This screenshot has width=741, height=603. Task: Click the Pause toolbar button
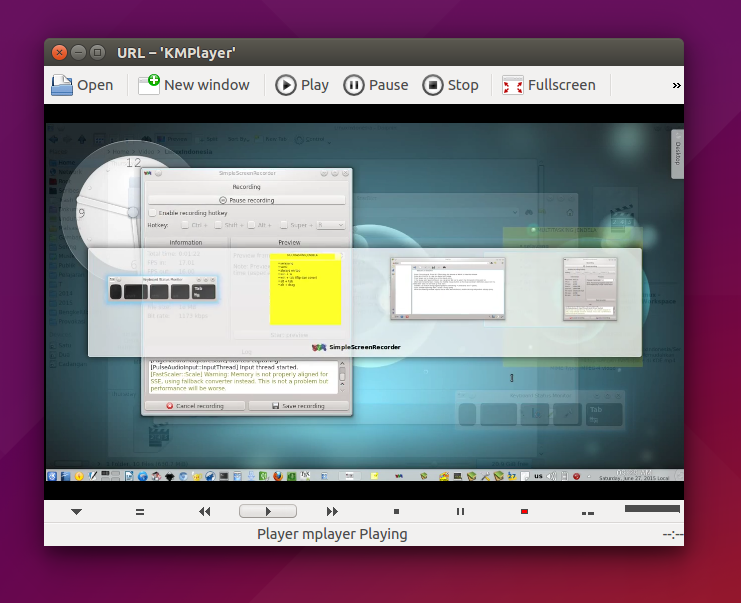[376, 85]
